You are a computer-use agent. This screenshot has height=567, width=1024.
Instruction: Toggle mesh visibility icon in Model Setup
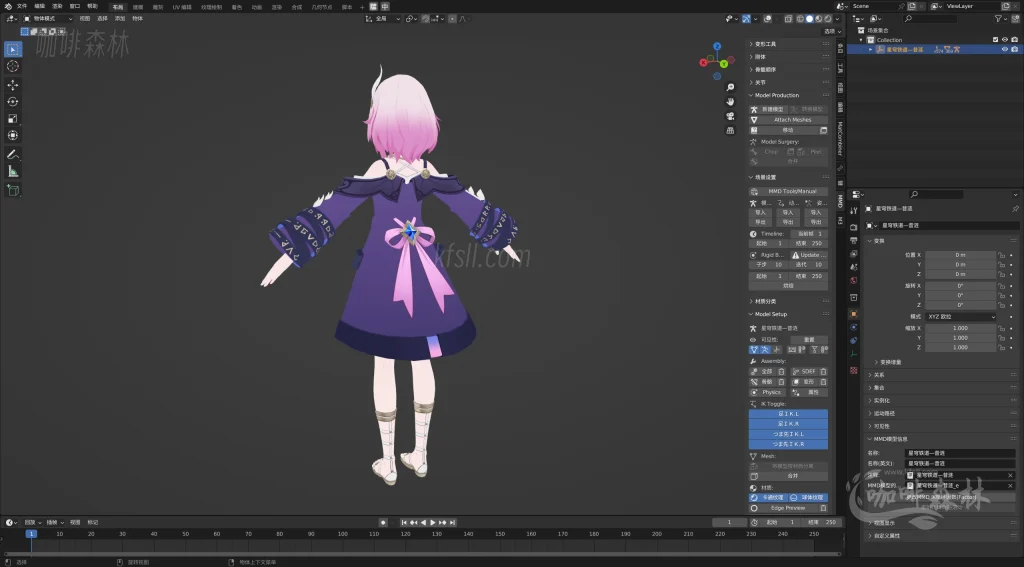point(754,350)
